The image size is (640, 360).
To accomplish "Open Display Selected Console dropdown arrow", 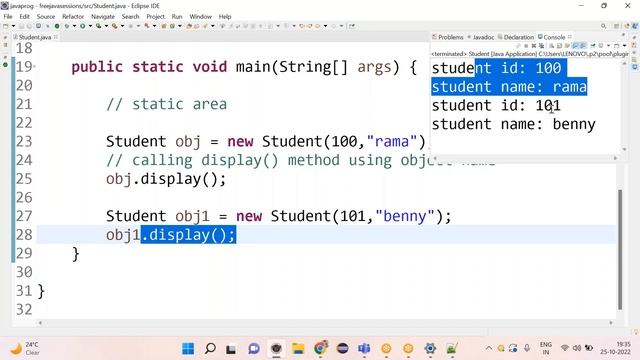I will click(608, 46).
